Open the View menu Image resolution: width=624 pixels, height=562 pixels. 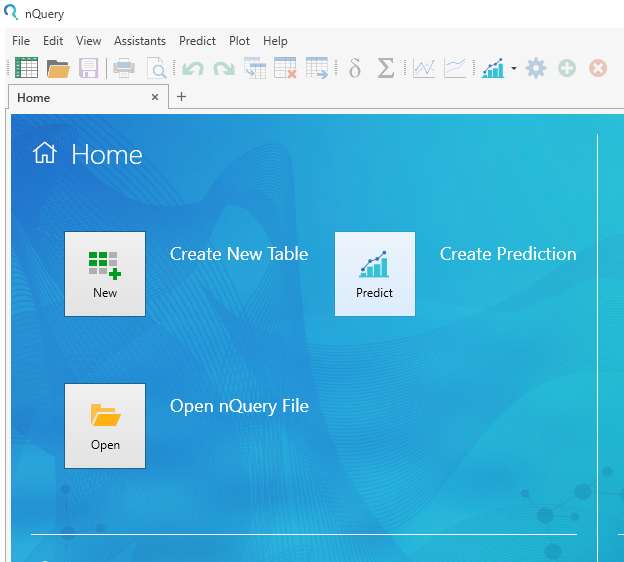88,41
